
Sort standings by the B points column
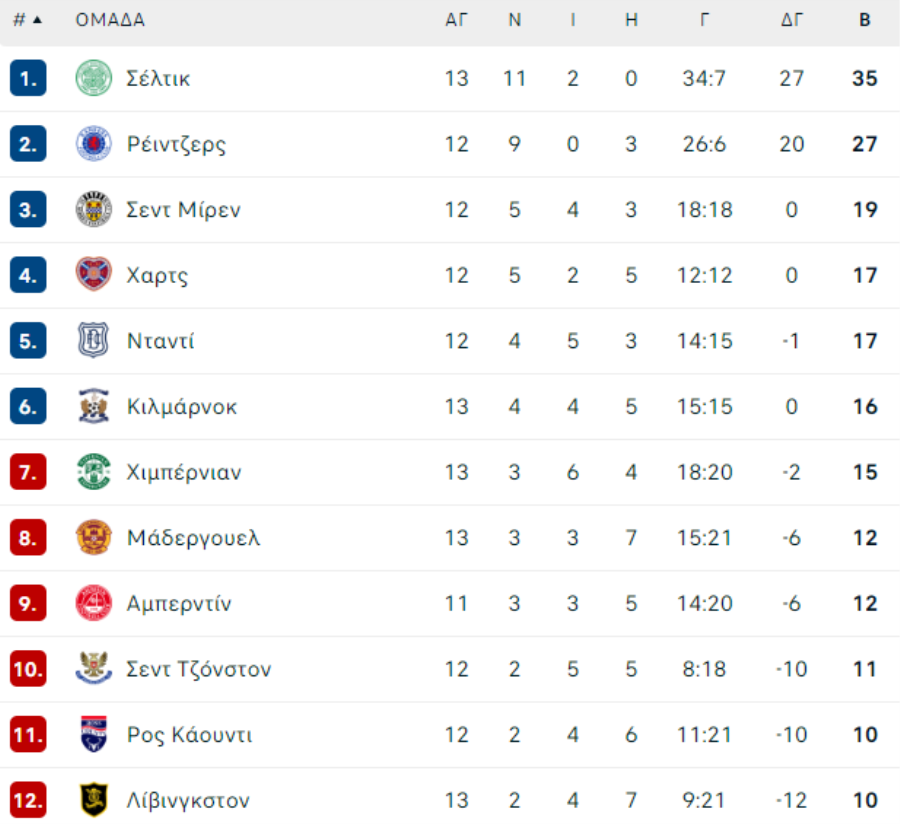point(864,20)
